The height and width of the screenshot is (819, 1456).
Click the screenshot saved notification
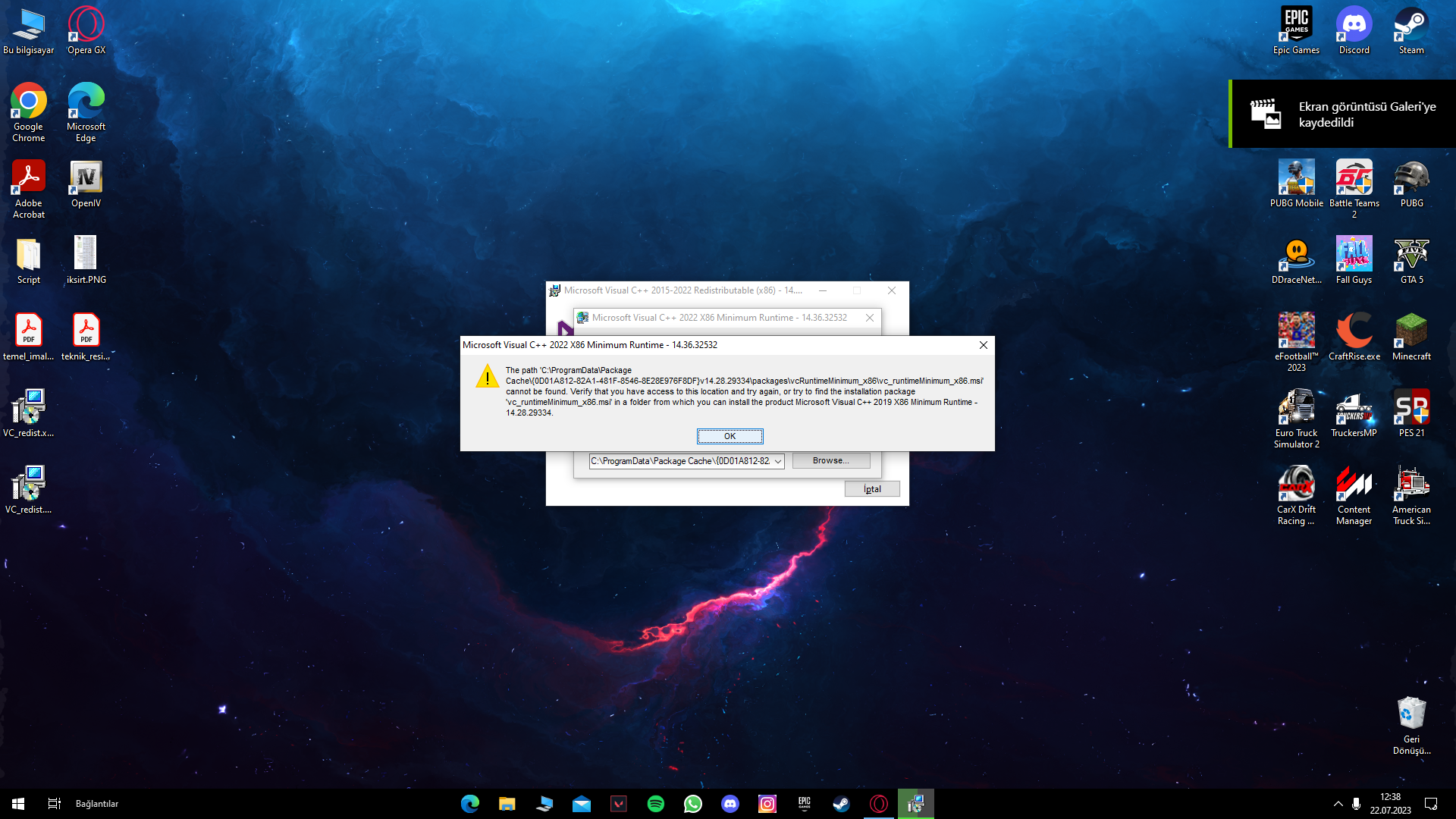(1342, 114)
